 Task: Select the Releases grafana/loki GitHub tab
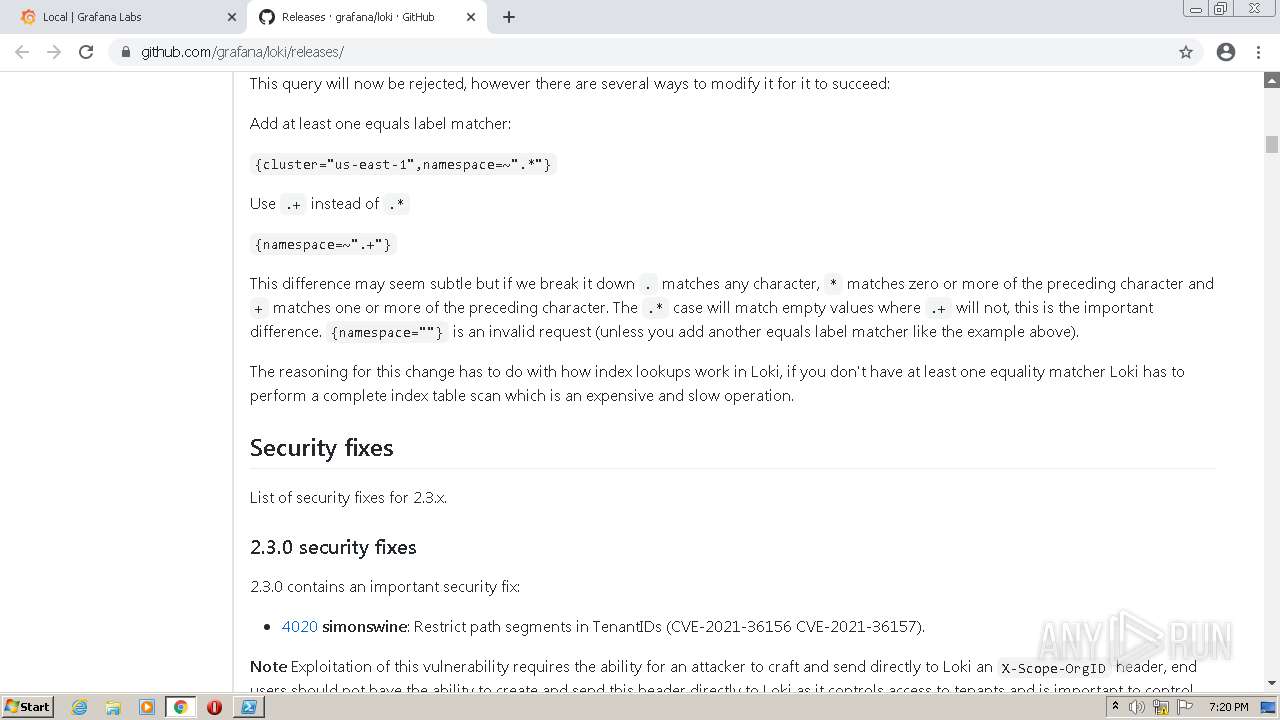click(358, 17)
